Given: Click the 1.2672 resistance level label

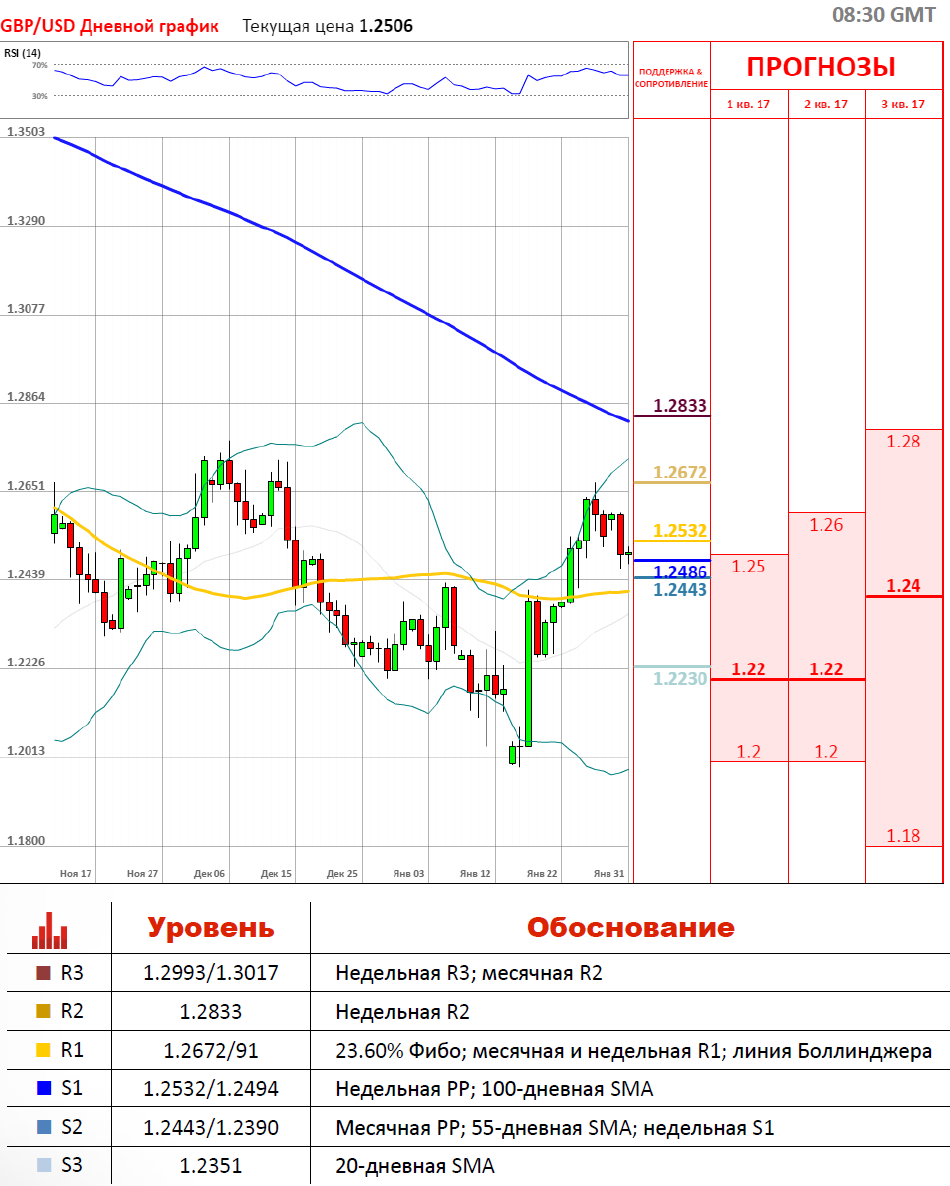Looking at the screenshot, I should click(x=680, y=472).
